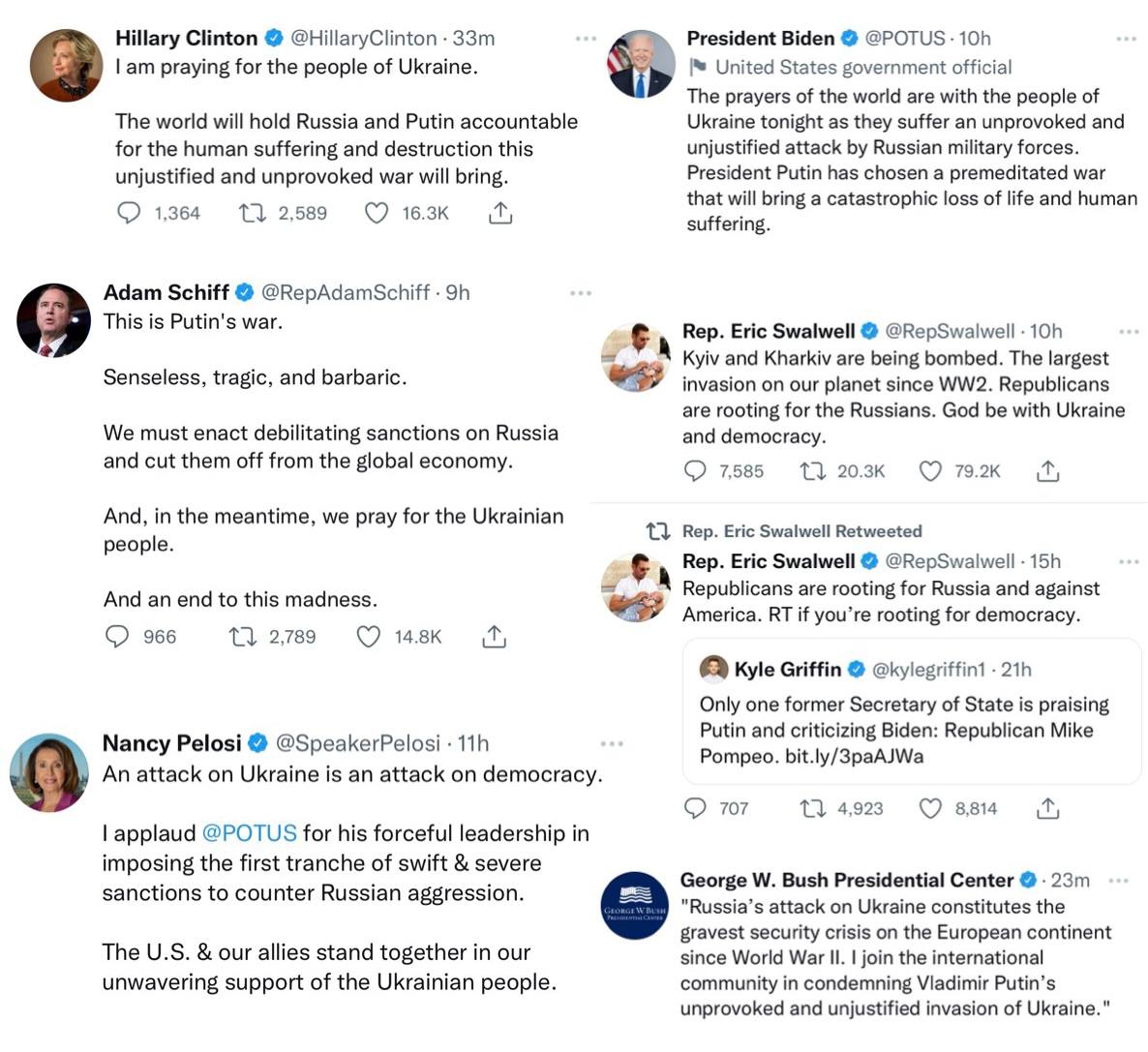1148x1052 pixels.
Task: Open more options on Adam Schiff's tweet
Action: (x=581, y=292)
